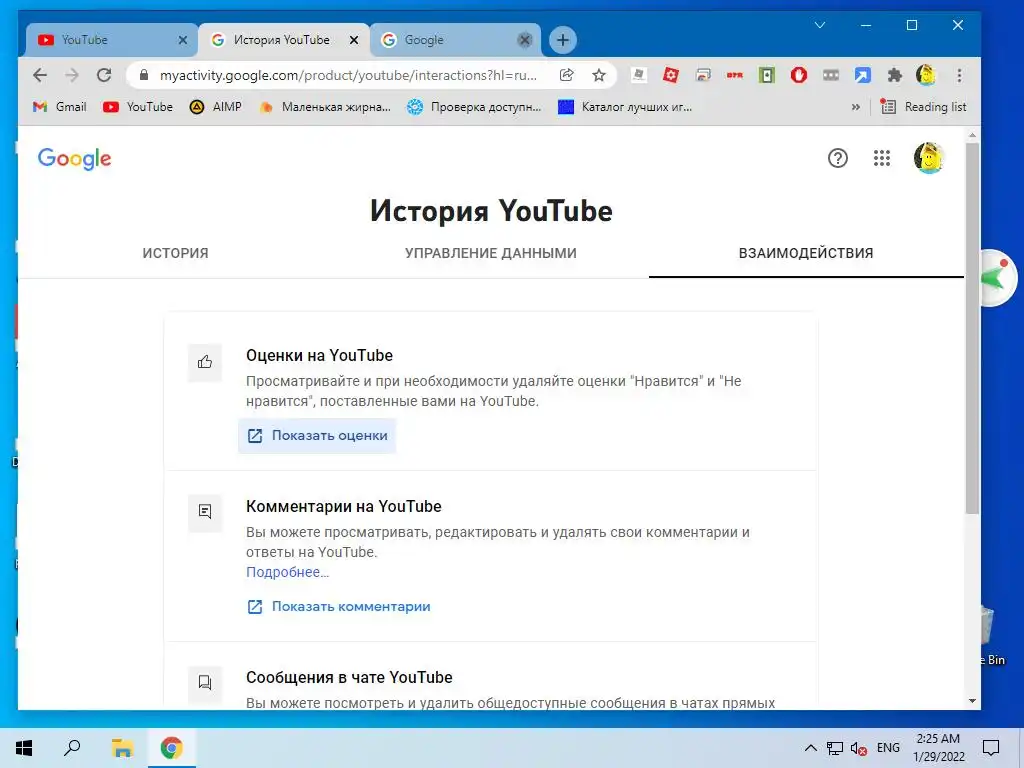Click the red gear extension icon
The height and width of the screenshot is (768, 1024).
[x=670, y=75]
